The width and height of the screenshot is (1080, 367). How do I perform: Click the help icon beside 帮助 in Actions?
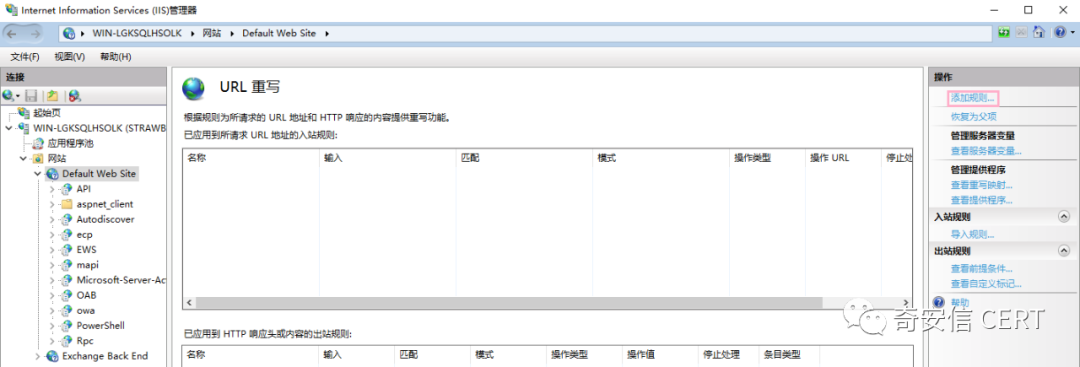pyautogui.click(x=938, y=302)
